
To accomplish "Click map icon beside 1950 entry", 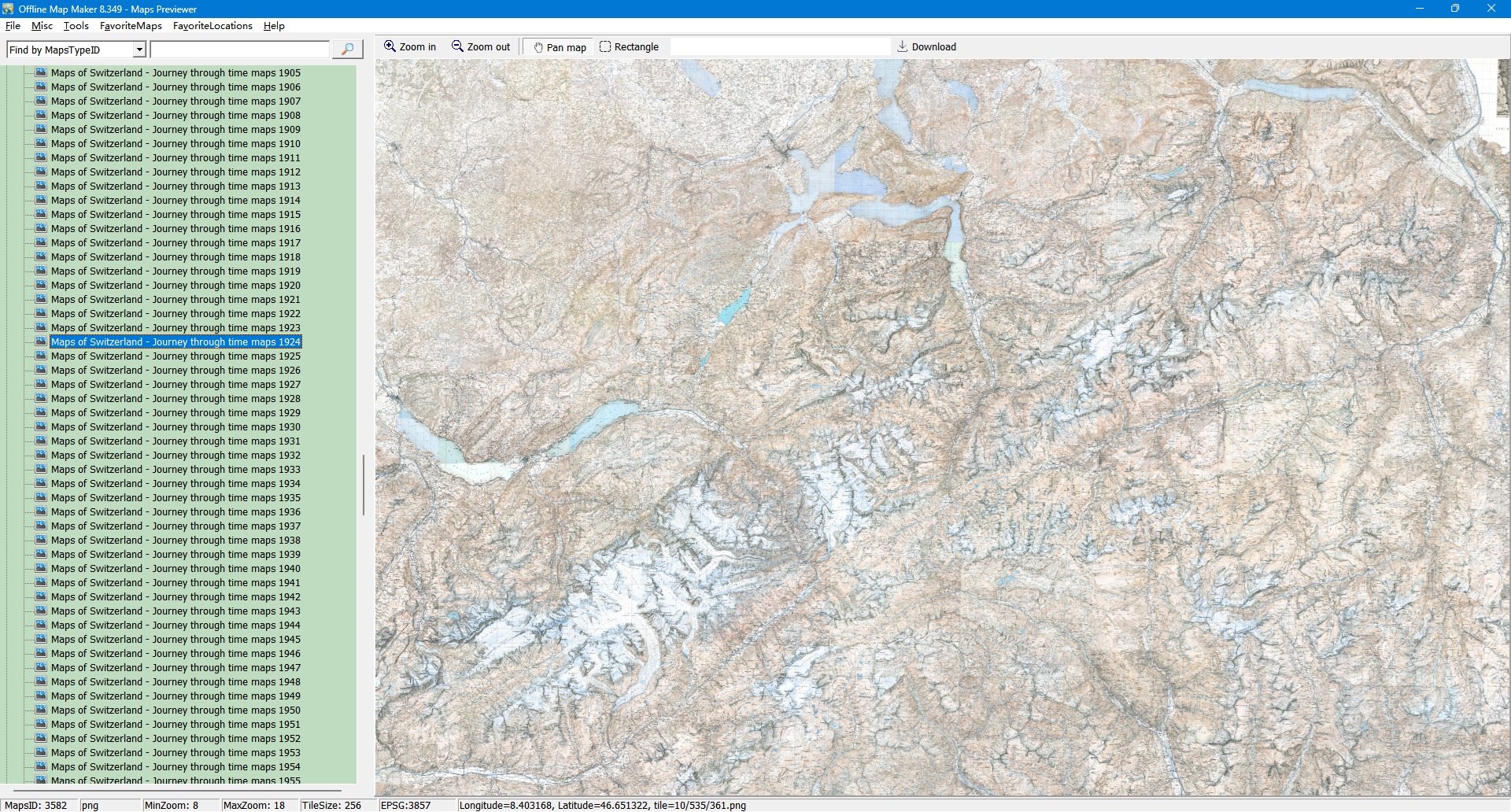I will (41, 710).
